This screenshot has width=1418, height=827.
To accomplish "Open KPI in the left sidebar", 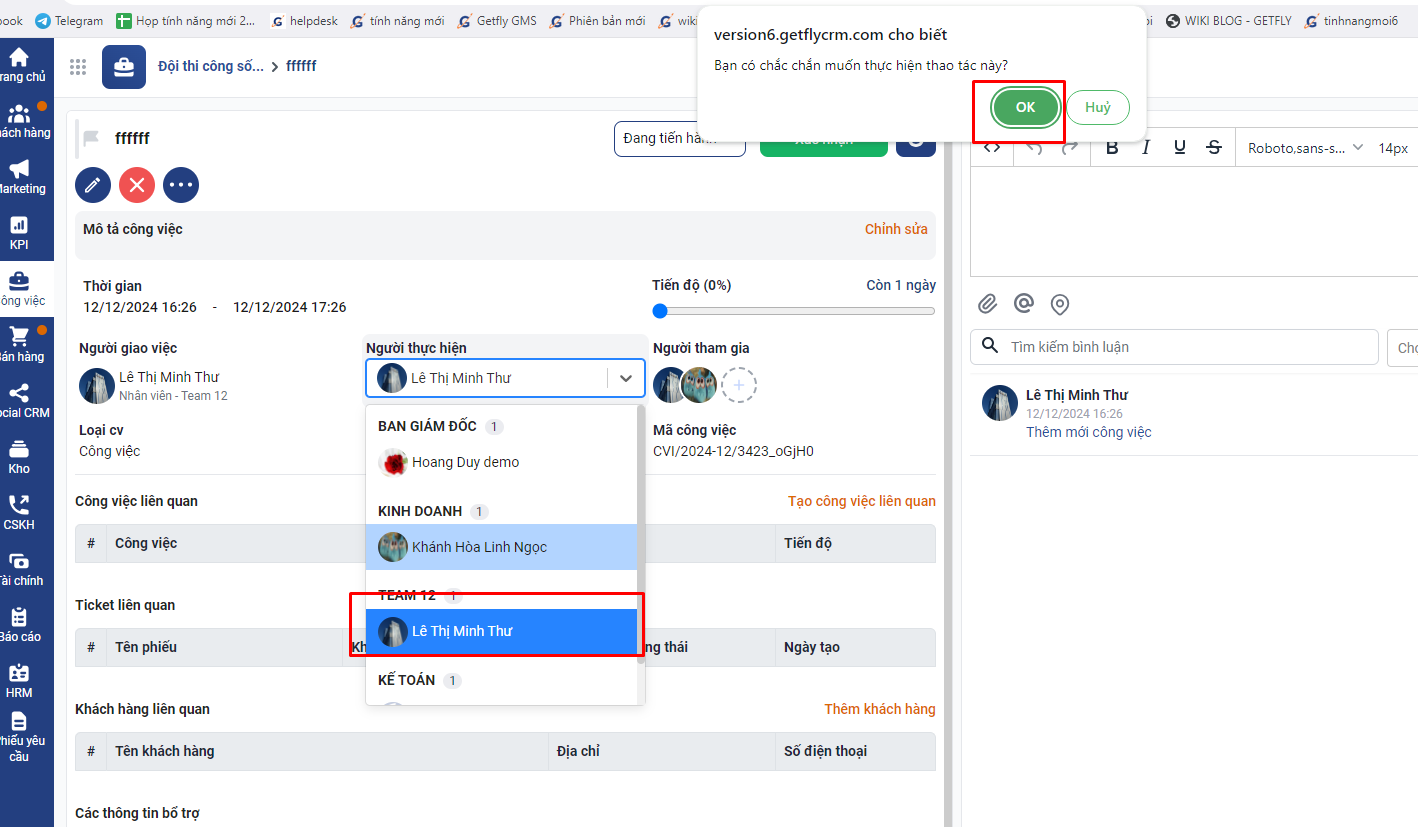I will (x=19, y=233).
